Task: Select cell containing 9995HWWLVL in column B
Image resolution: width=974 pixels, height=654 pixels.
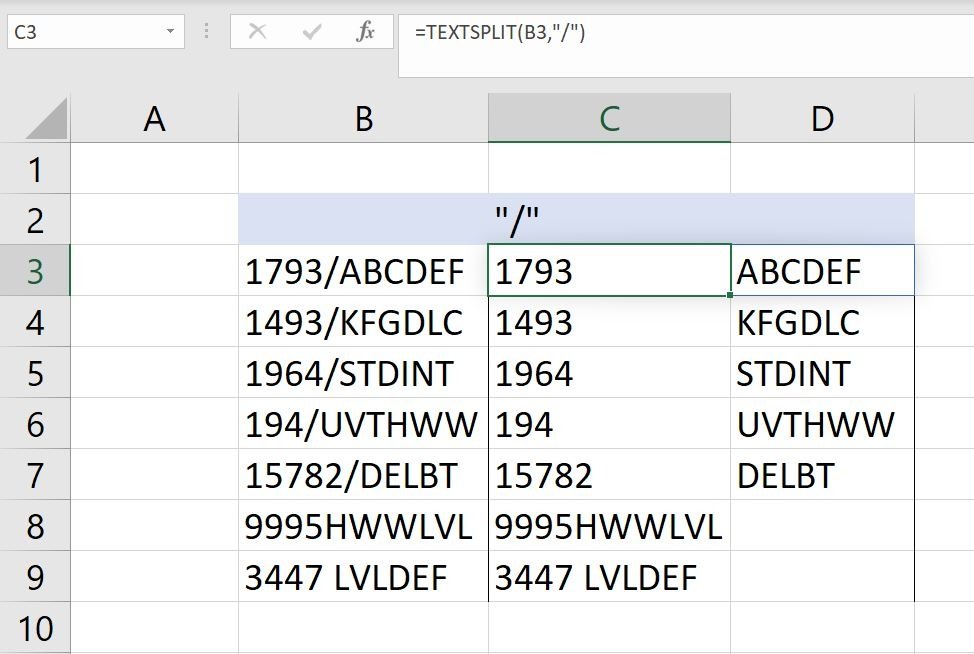Action: pyautogui.click(x=363, y=526)
